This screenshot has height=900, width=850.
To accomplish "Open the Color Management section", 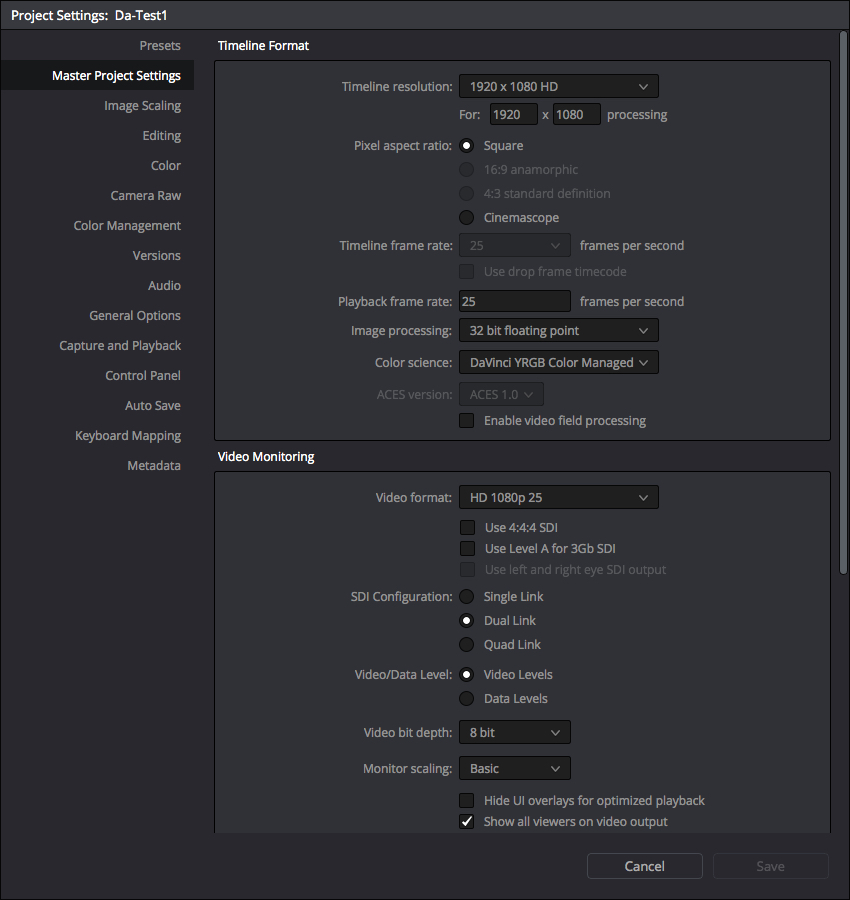I will pos(127,226).
